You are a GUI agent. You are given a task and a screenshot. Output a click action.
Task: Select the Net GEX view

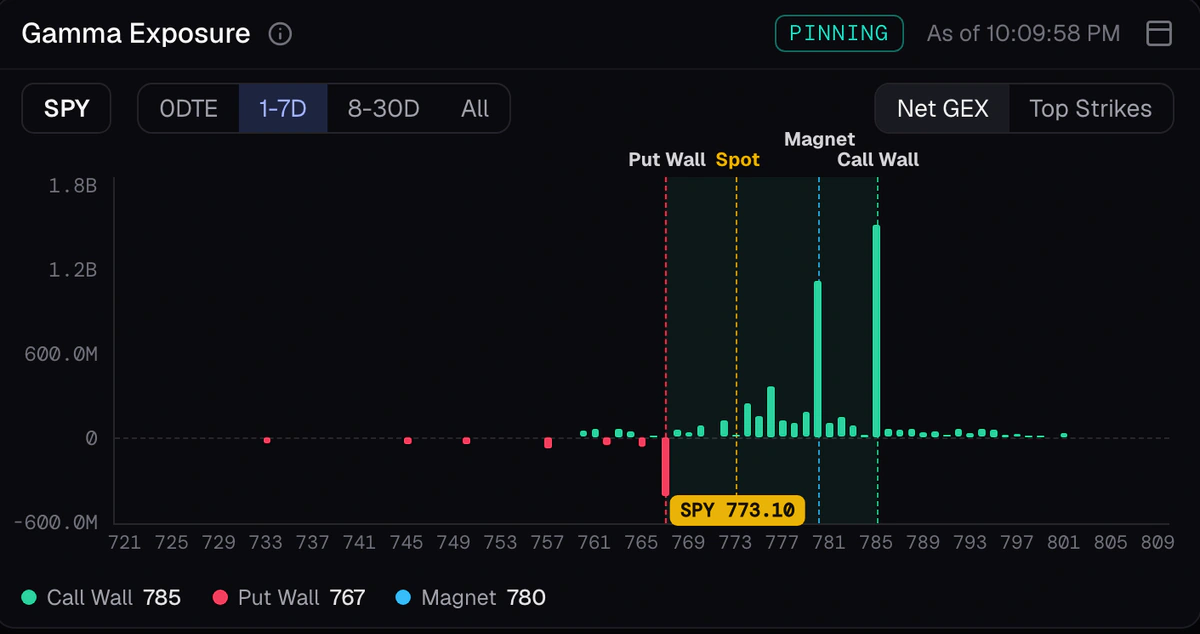[942, 108]
